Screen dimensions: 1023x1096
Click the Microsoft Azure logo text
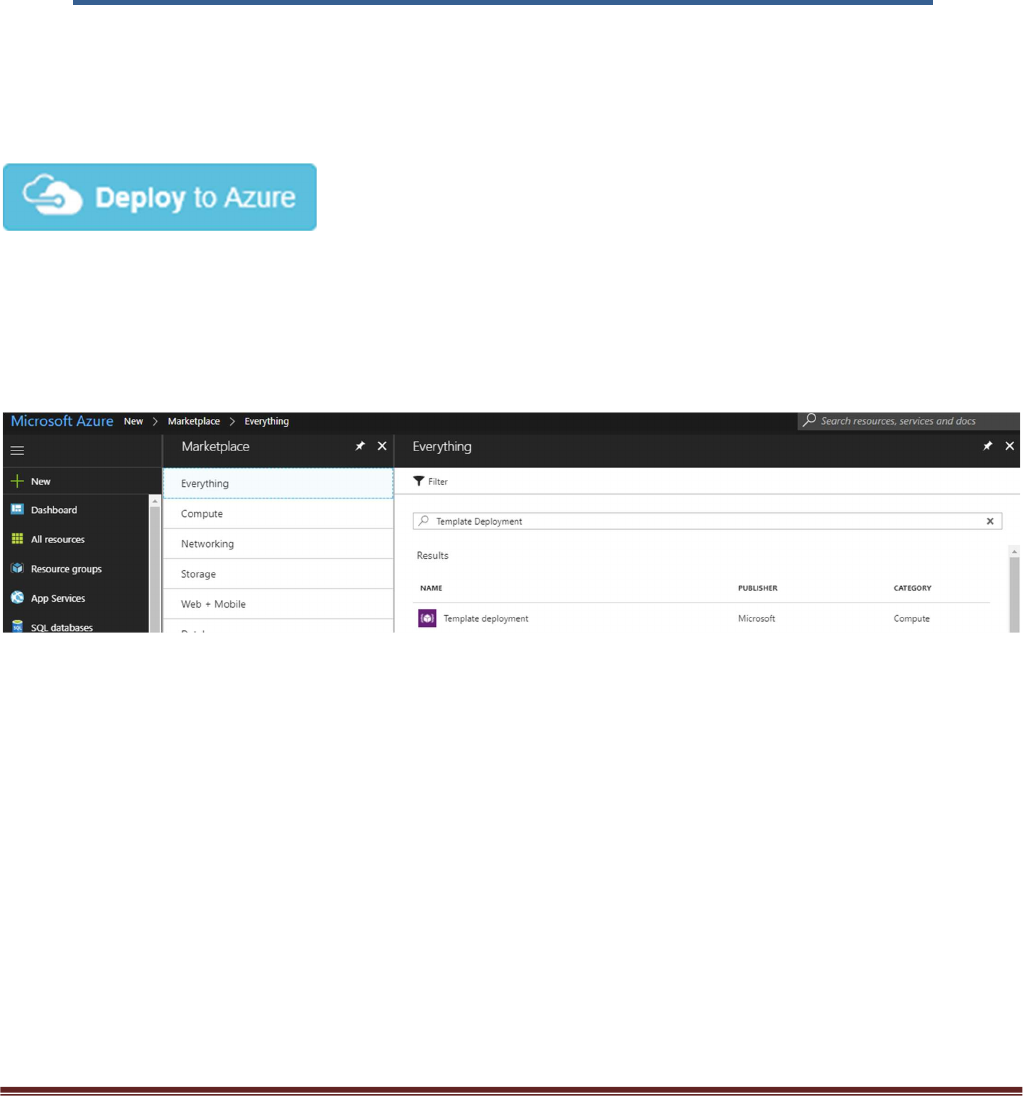click(62, 421)
